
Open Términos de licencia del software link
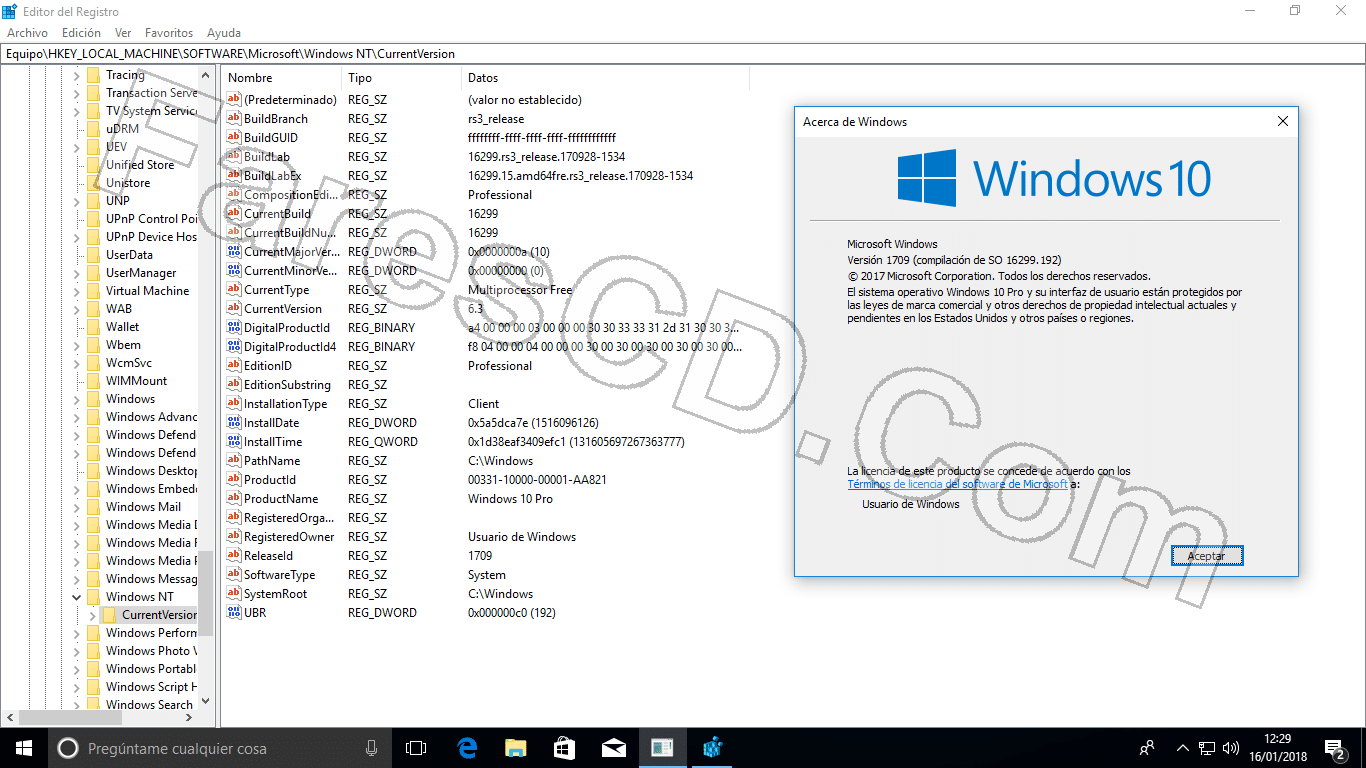(x=957, y=484)
